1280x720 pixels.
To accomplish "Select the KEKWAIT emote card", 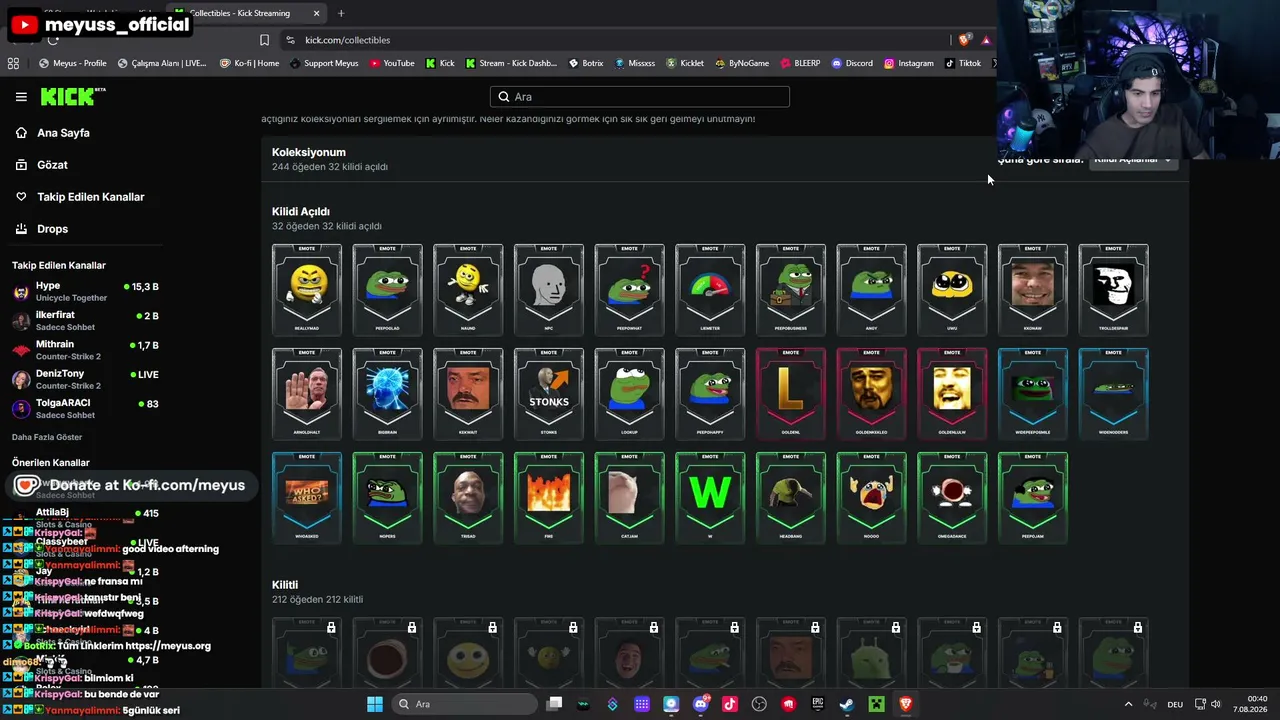I will (468, 394).
